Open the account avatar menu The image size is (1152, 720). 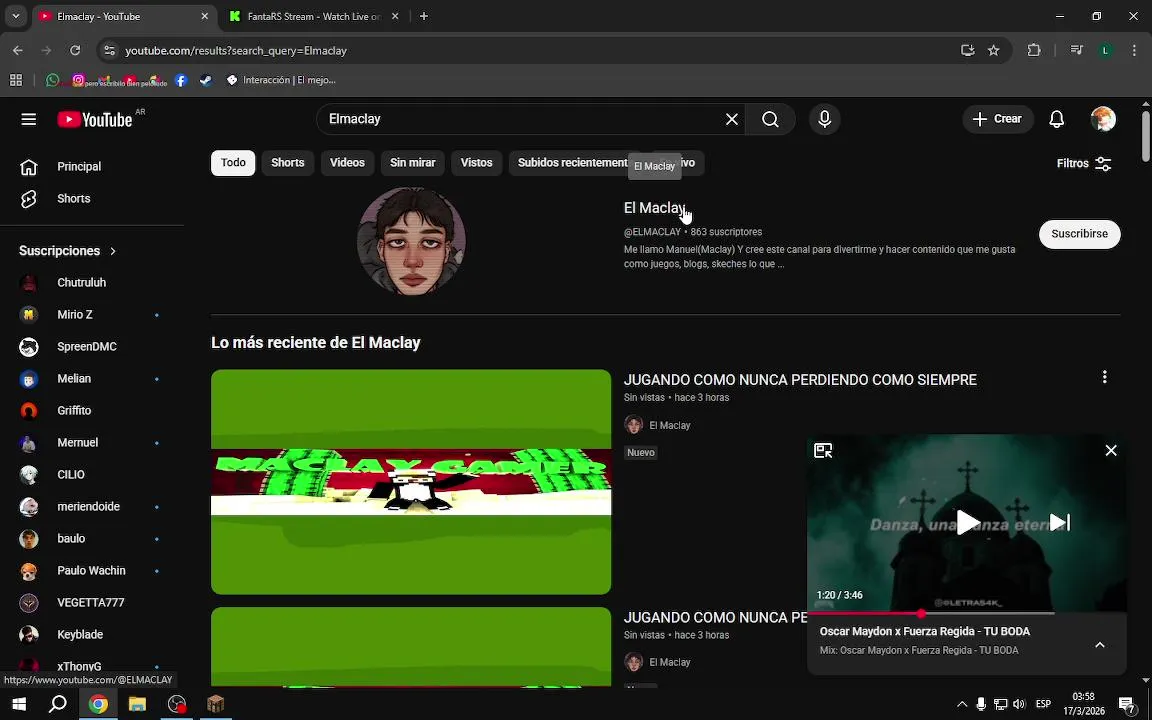(1103, 119)
